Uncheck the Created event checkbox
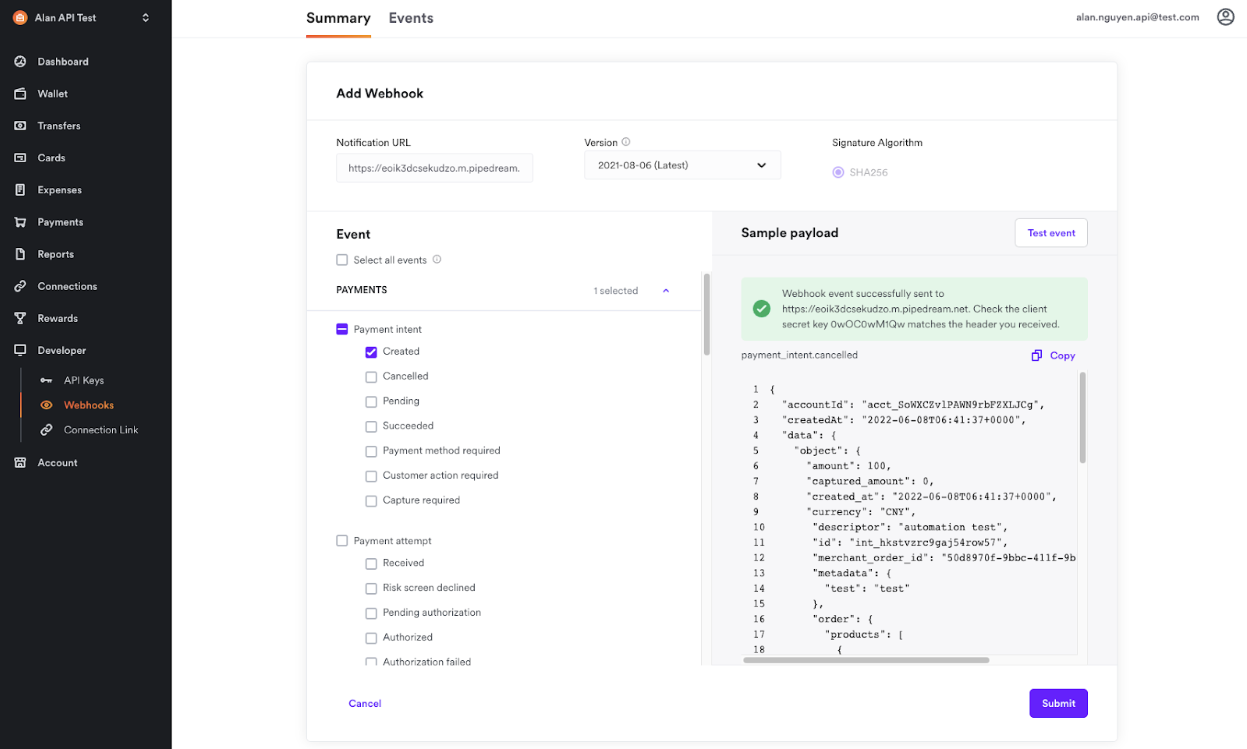This screenshot has width=1247, height=749. 371,352
